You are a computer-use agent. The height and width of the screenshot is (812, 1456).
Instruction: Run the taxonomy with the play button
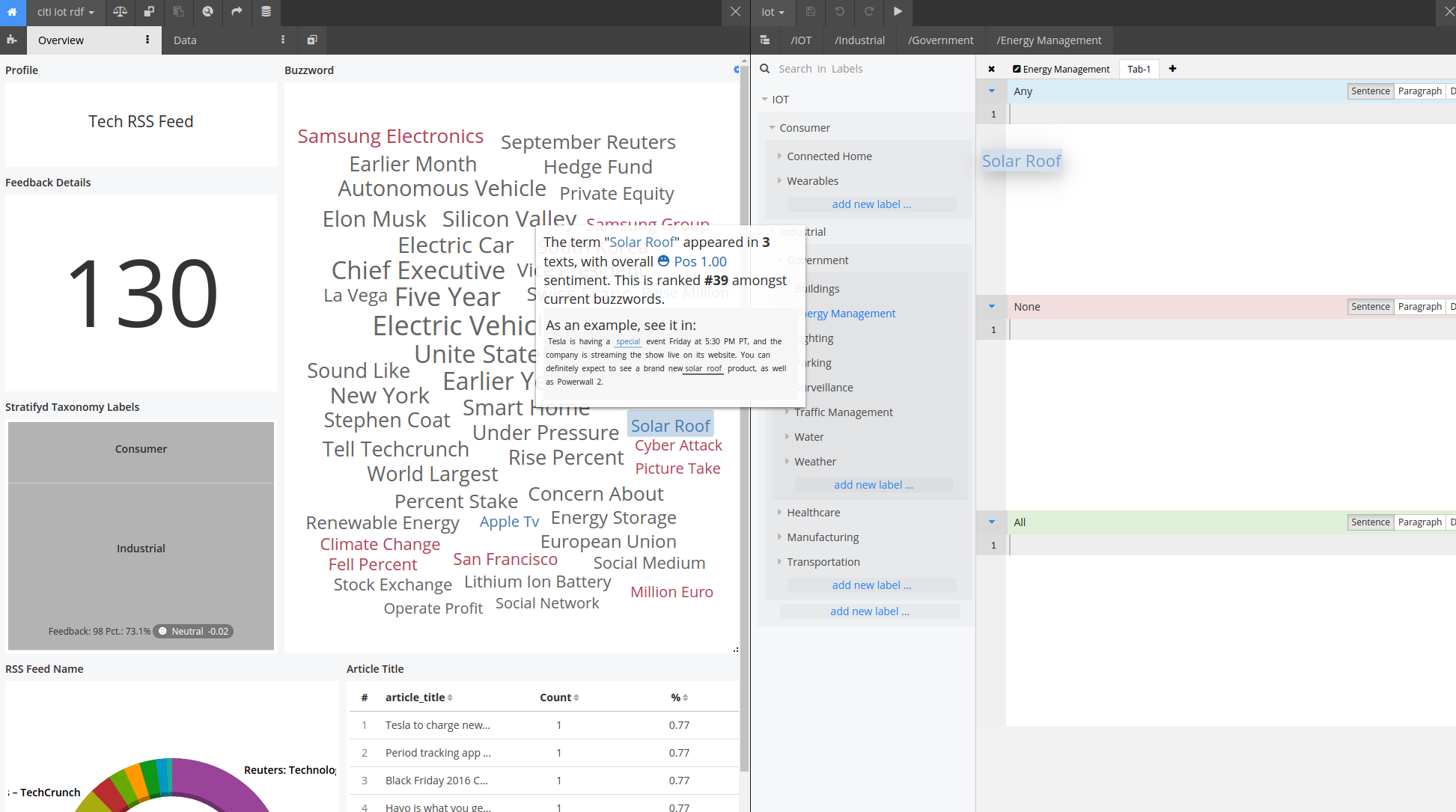[x=898, y=12]
